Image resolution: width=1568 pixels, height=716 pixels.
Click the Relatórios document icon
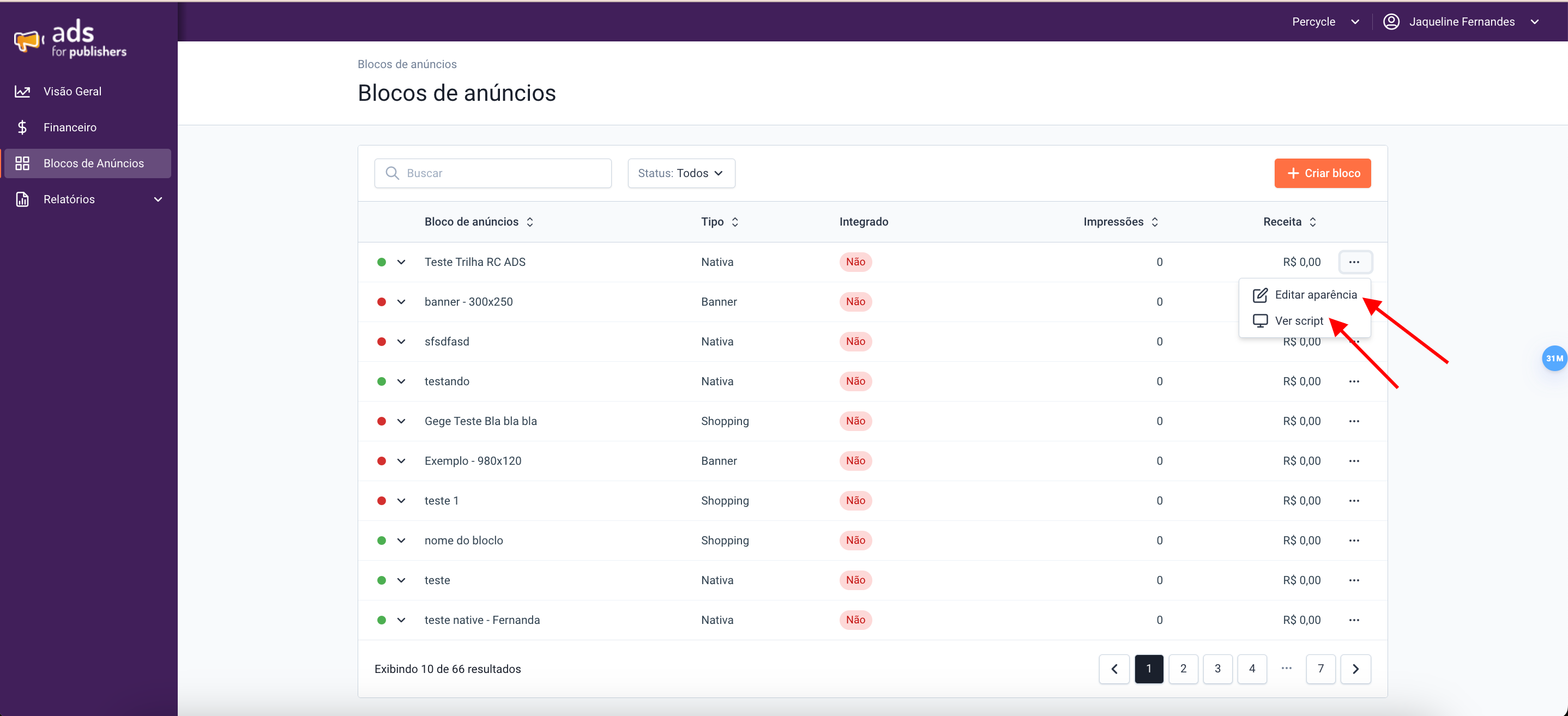(22, 199)
